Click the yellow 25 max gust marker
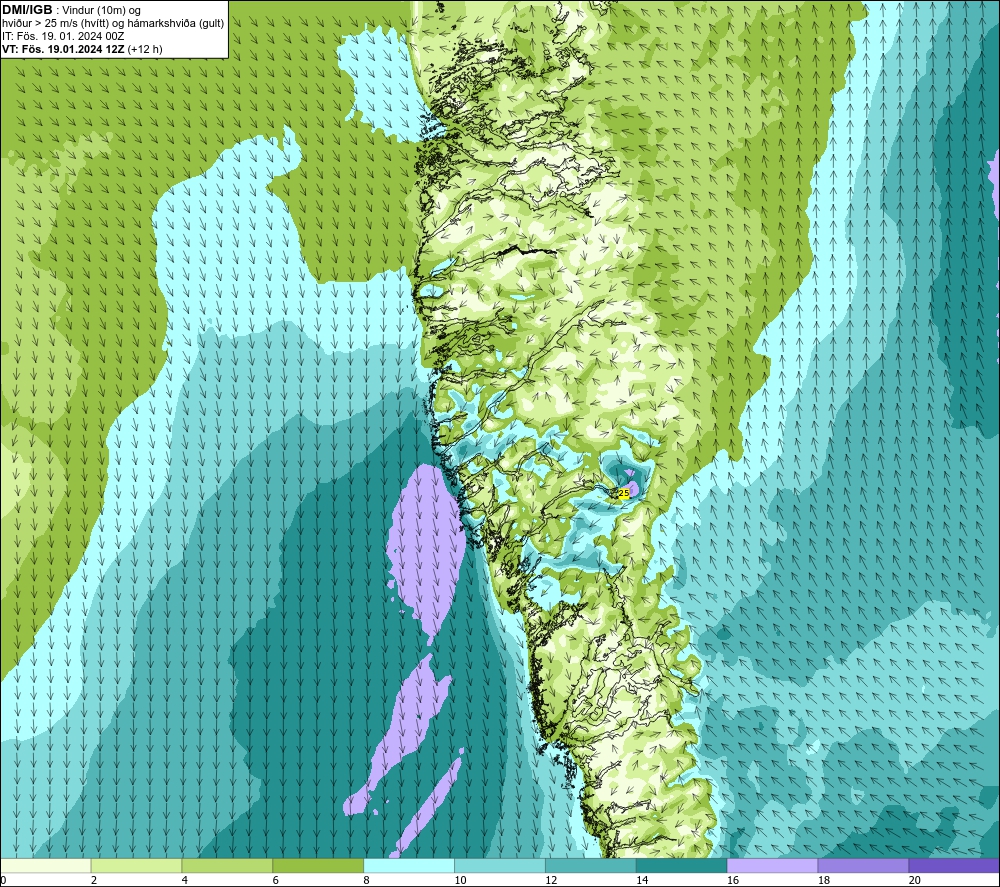This screenshot has height=887, width=1000. tap(624, 493)
